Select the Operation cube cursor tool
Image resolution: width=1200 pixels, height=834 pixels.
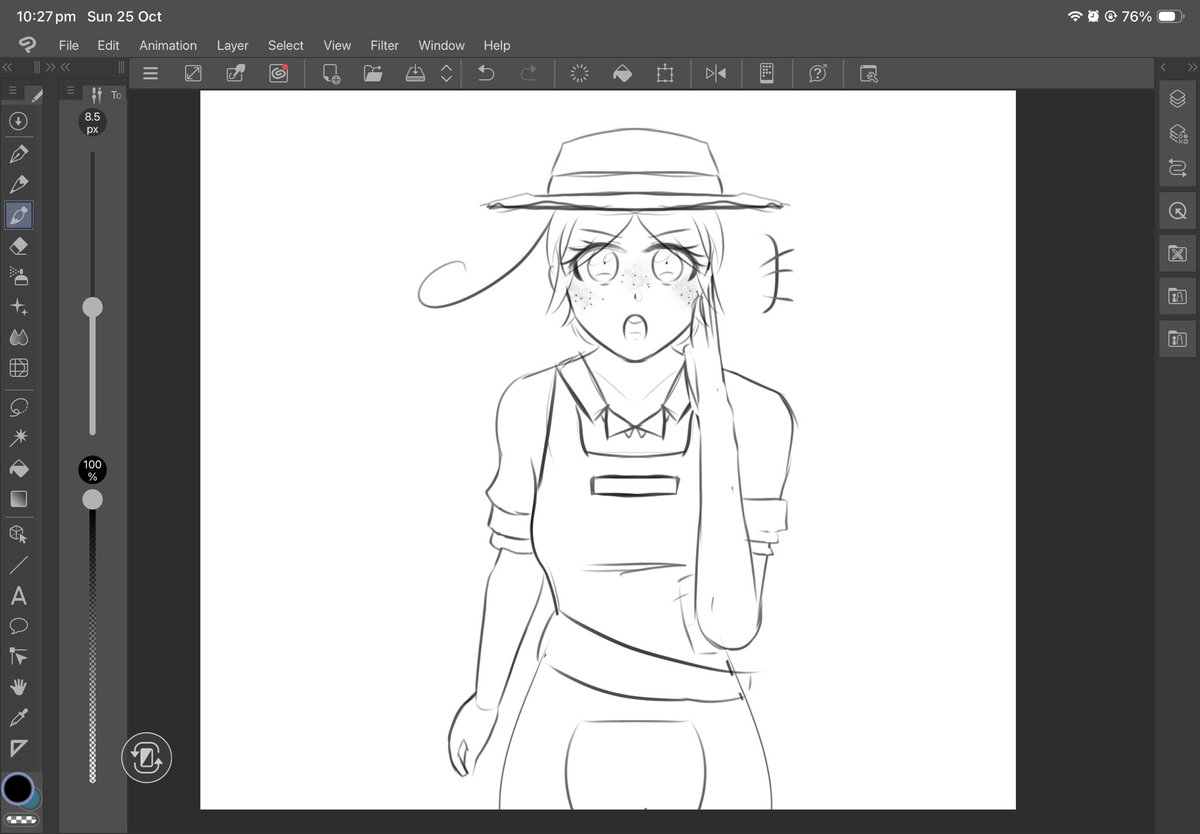pyautogui.click(x=18, y=534)
